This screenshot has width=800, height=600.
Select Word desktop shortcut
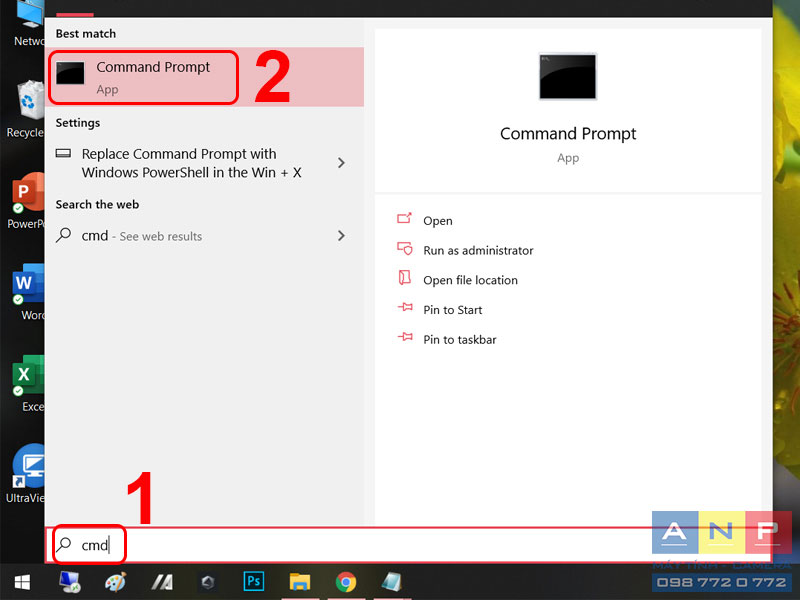coord(28,292)
